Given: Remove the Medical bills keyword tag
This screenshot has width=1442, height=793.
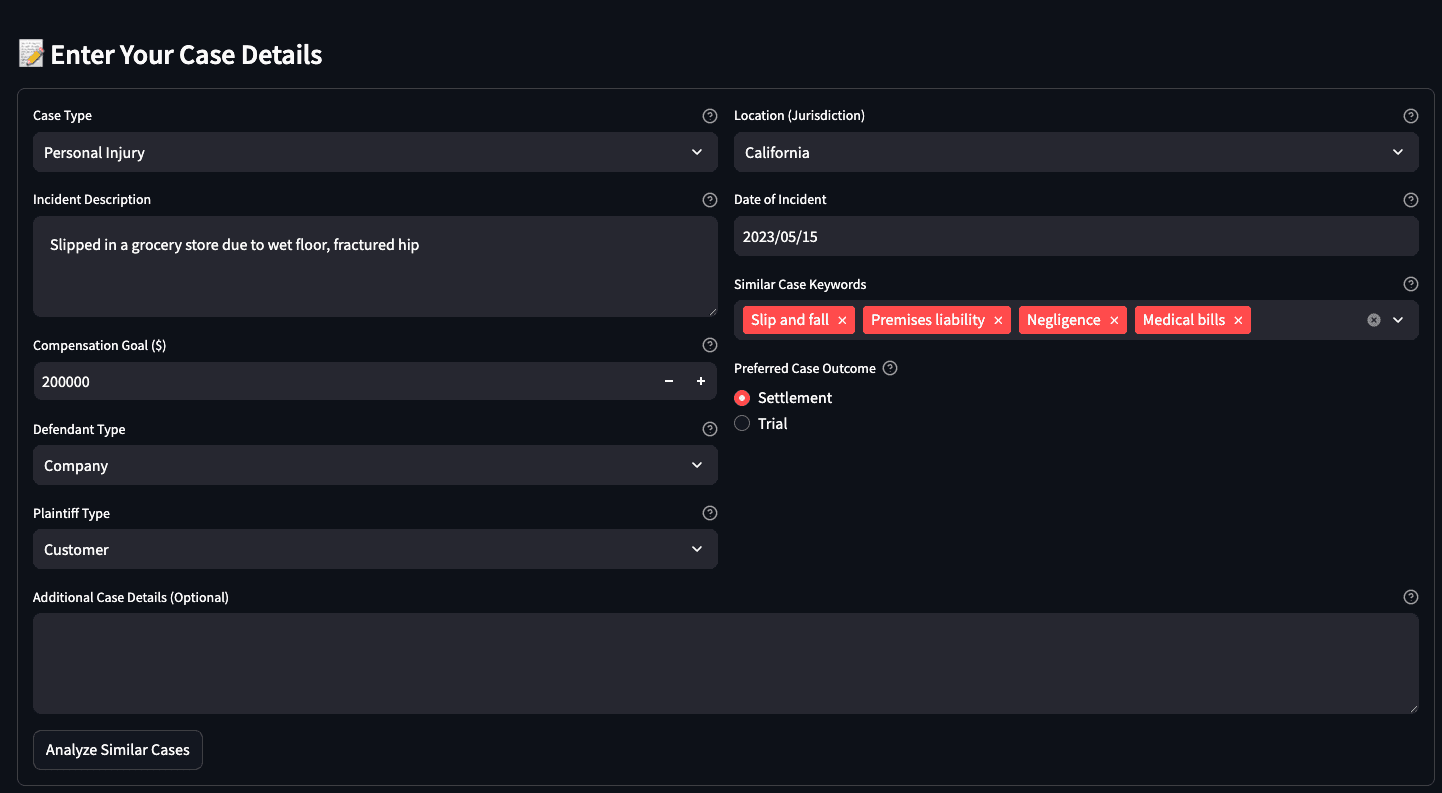Looking at the screenshot, I should pos(1238,320).
